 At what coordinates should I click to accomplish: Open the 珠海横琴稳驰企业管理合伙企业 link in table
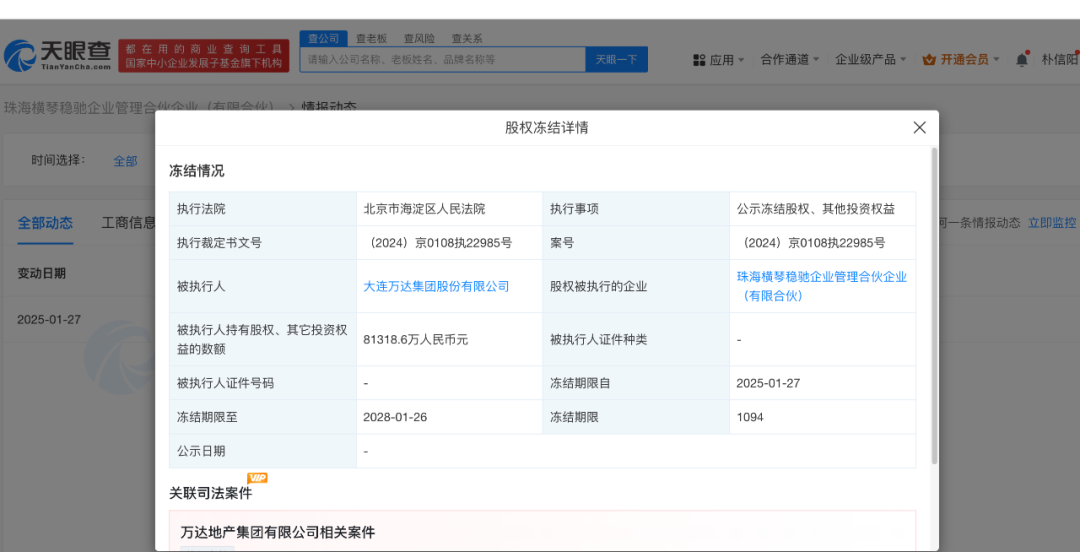[821, 277]
